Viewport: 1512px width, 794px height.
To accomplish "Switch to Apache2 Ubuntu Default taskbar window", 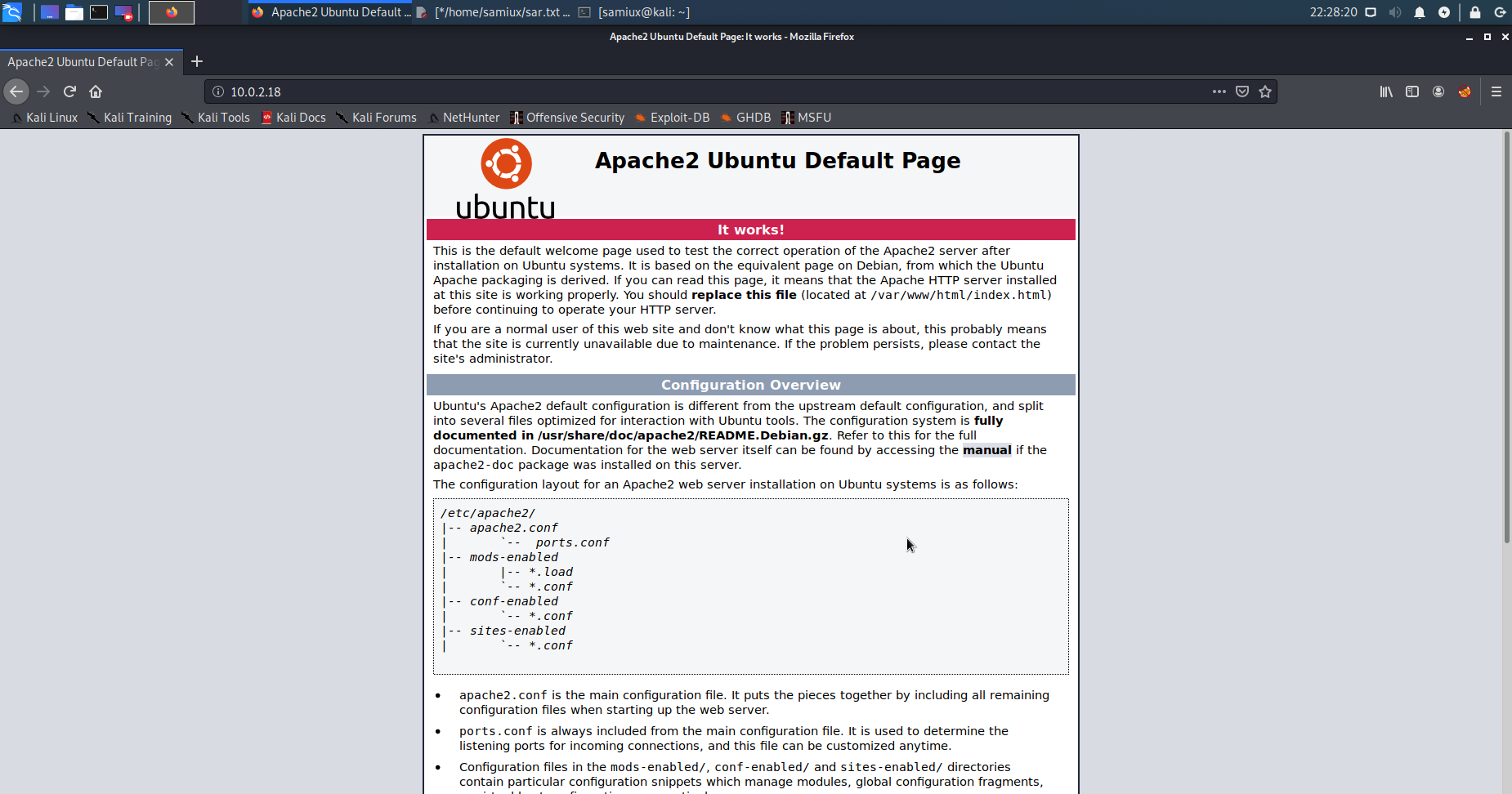I will click(331, 12).
